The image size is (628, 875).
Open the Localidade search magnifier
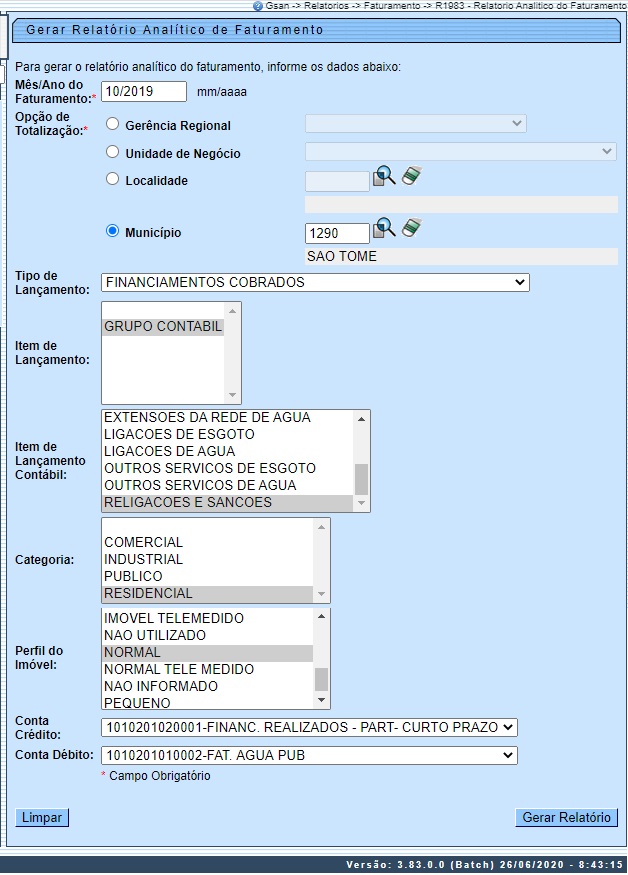[x=384, y=178]
